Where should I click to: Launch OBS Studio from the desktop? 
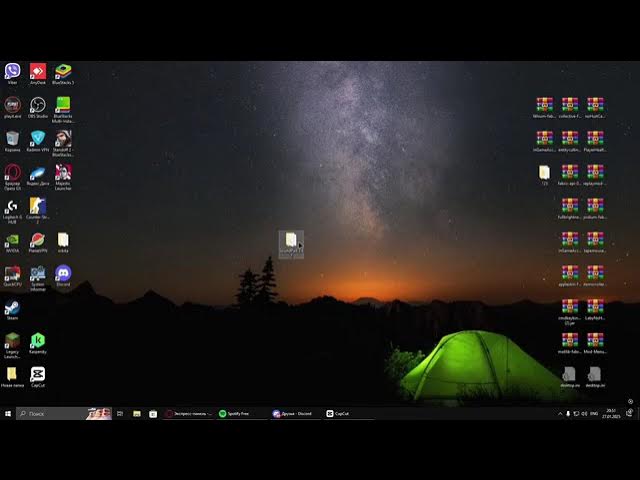(x=38, y=107)
